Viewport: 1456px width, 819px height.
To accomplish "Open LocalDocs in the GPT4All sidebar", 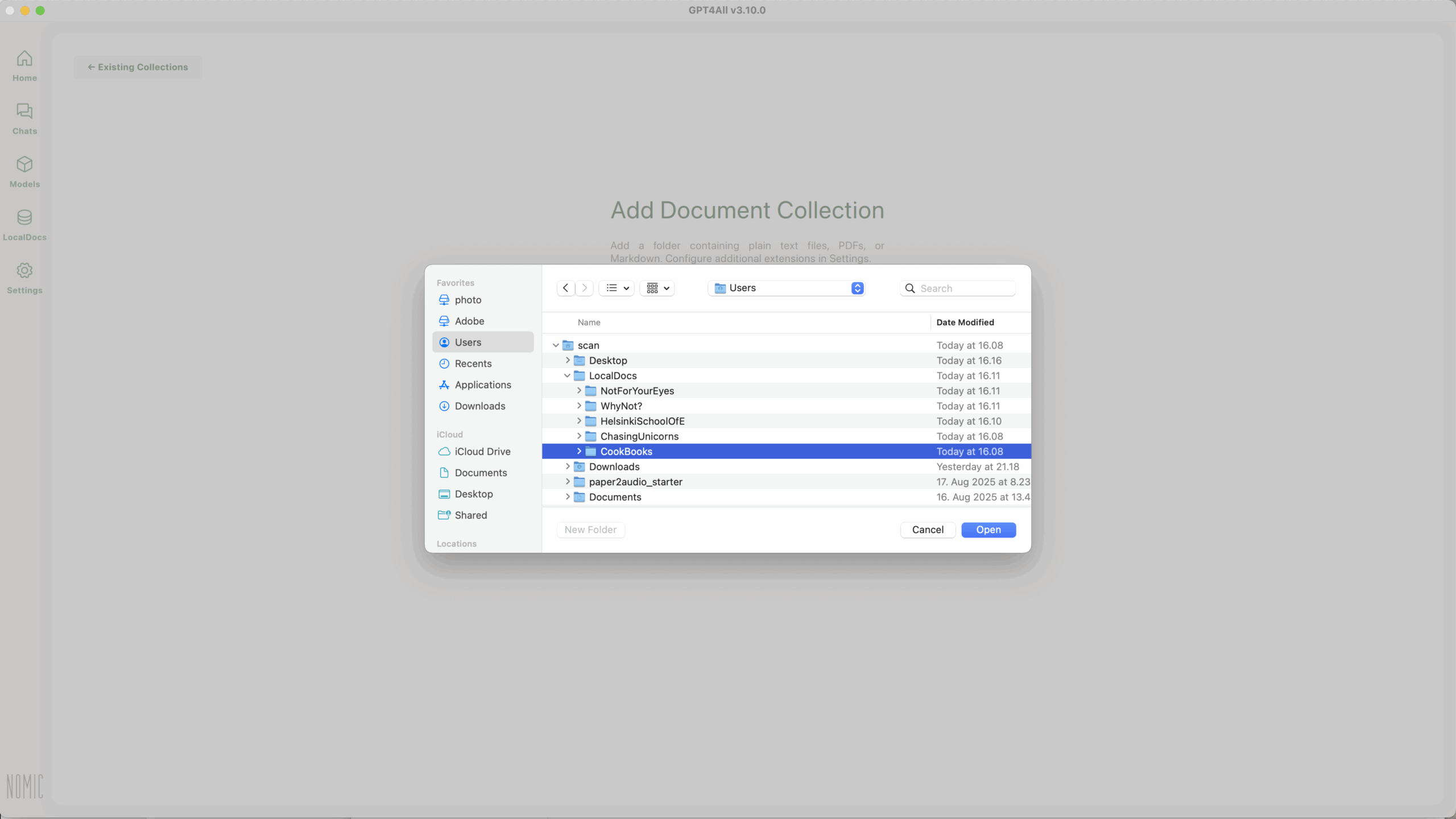I will 24,226.
